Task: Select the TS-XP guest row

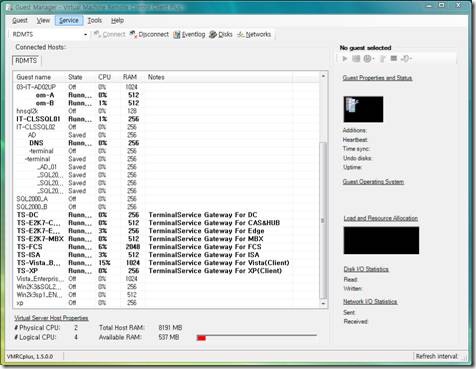Action: [x=166, y=271]
